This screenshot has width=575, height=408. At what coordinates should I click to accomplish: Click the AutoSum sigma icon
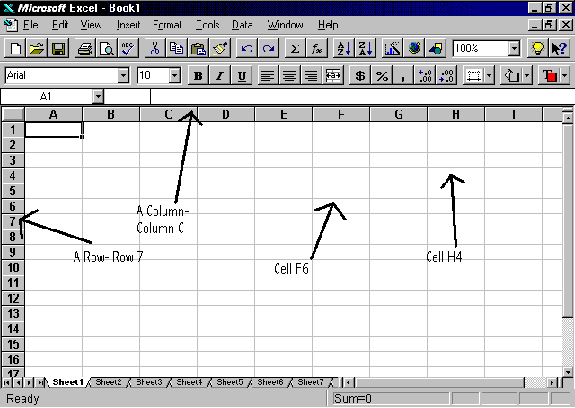pos(294,48)
